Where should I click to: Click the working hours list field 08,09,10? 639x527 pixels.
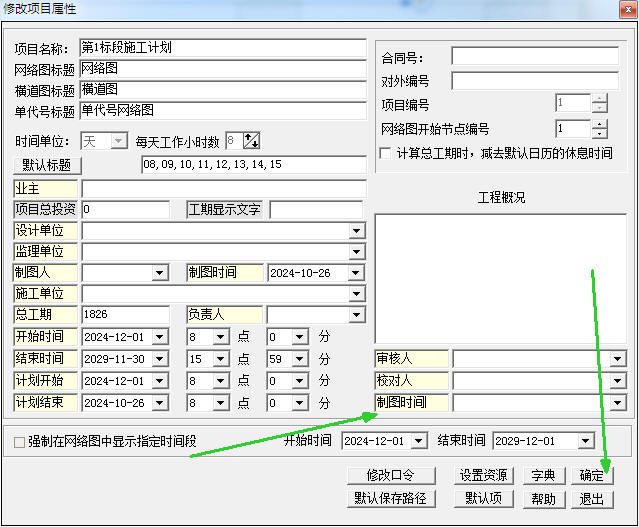[x=253, y=165]
